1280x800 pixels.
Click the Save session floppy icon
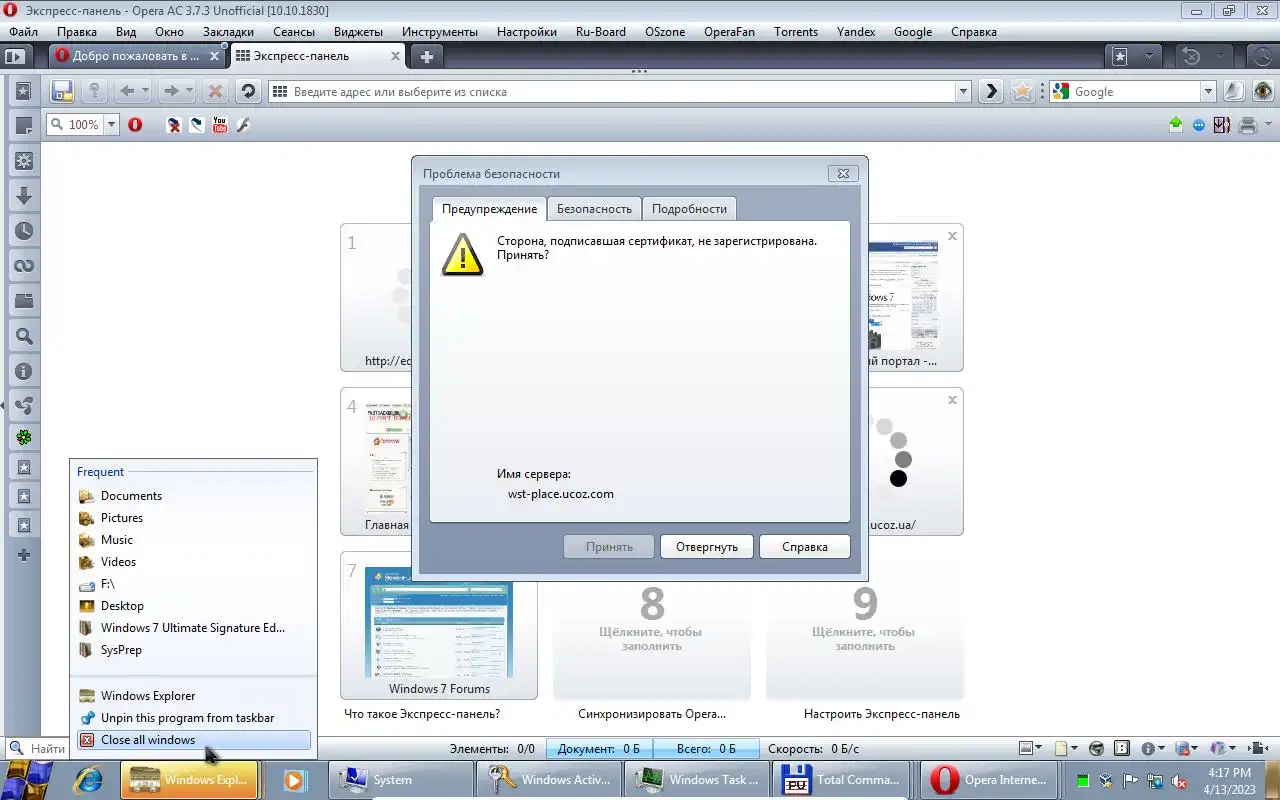(63, 91)
